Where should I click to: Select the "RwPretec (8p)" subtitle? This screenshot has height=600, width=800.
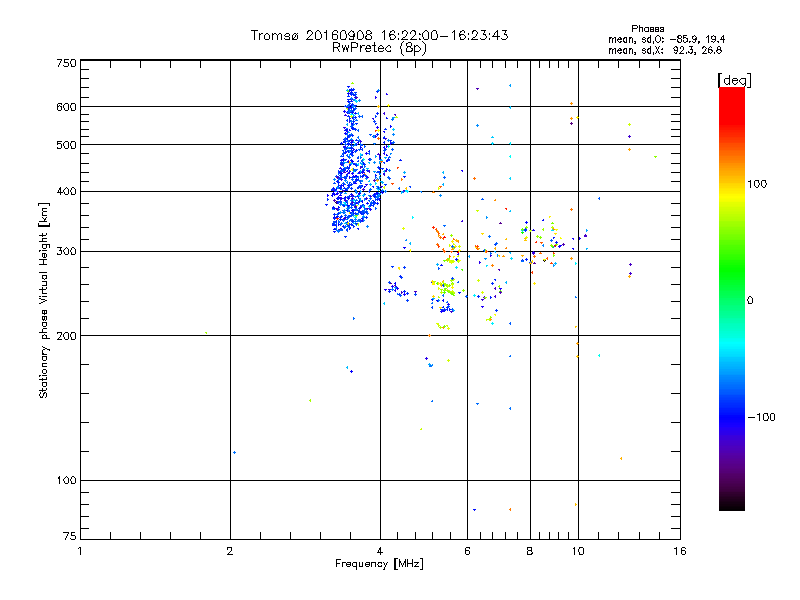point(379,48)
